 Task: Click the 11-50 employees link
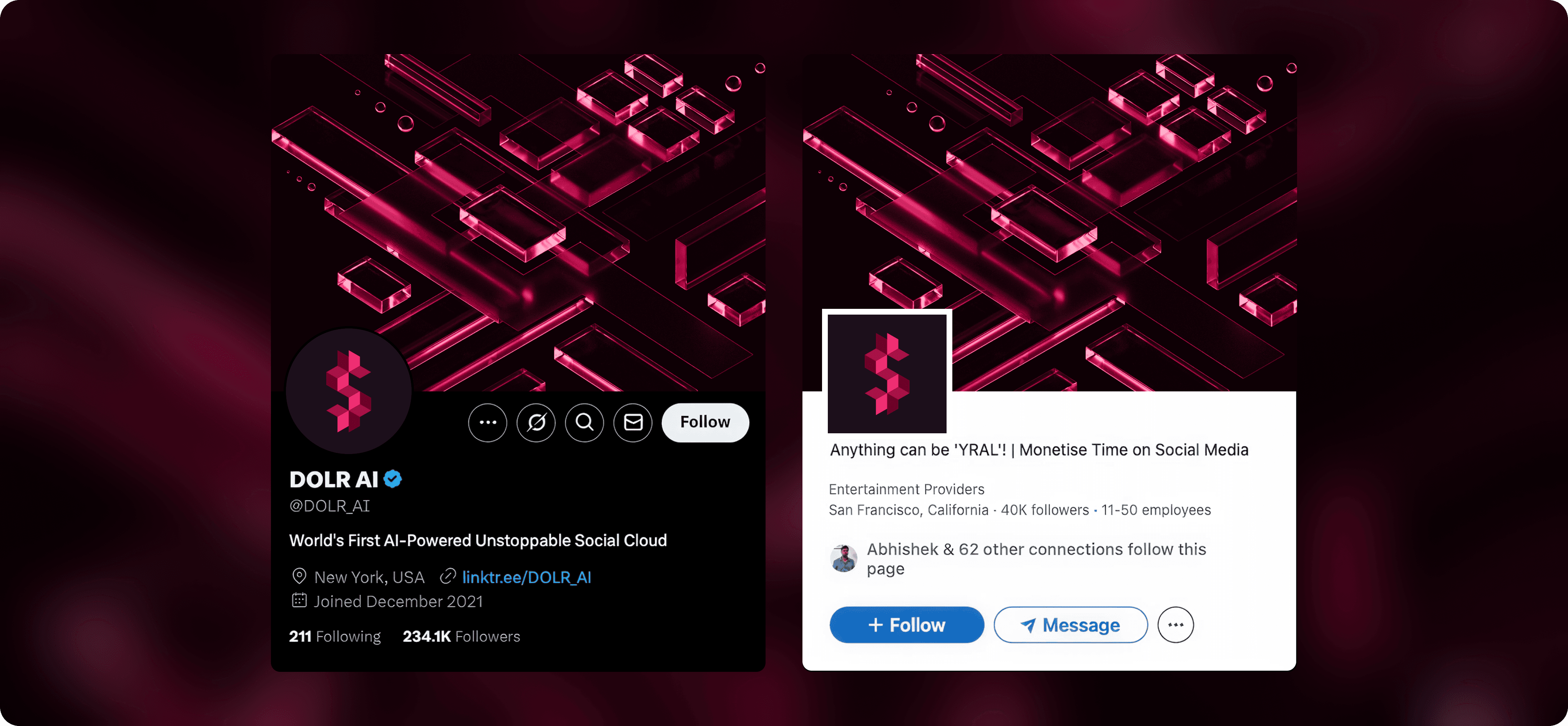click(x=1156, y=510)
